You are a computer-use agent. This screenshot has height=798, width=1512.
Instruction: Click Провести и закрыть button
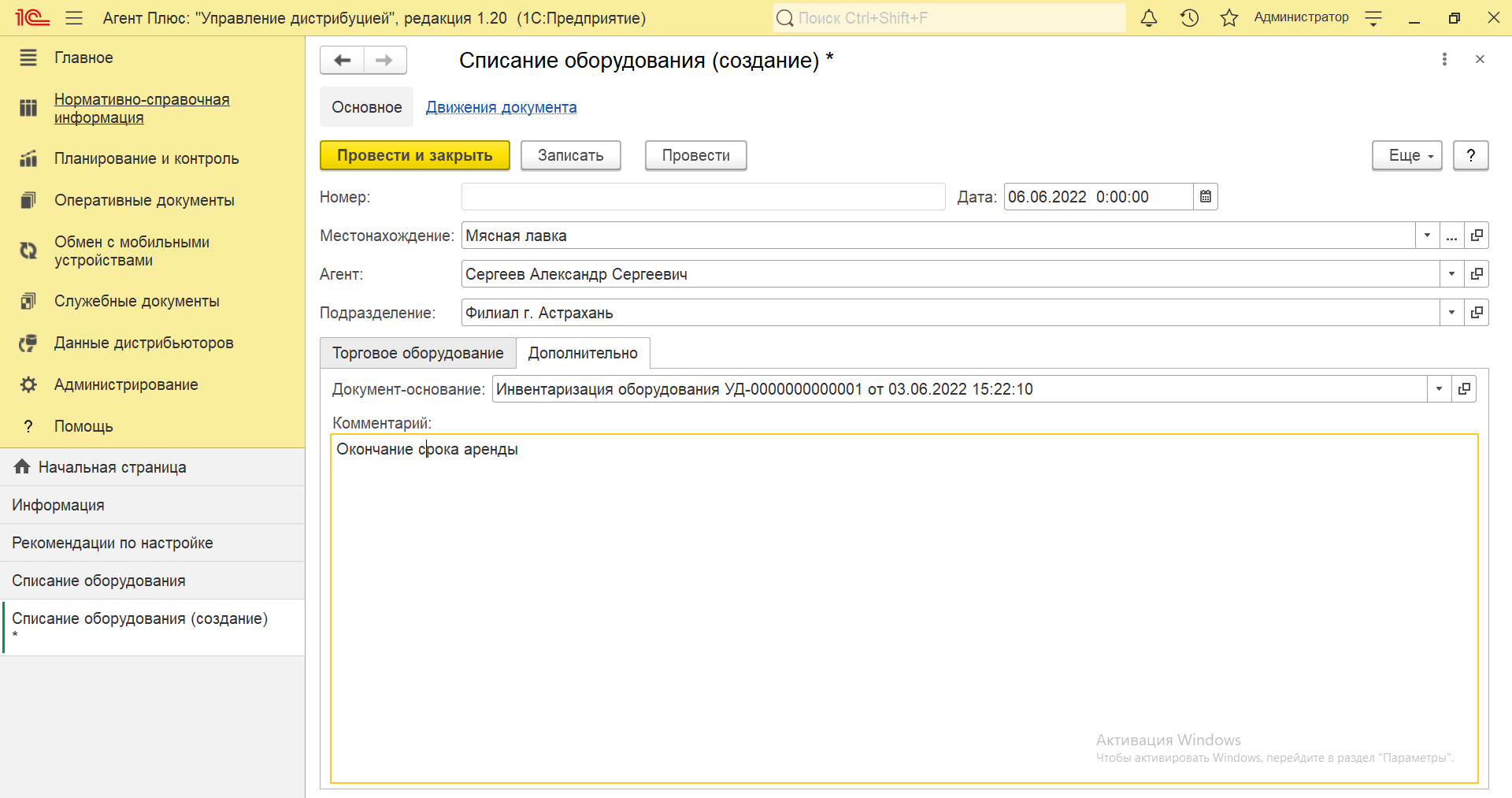[414, 156]
